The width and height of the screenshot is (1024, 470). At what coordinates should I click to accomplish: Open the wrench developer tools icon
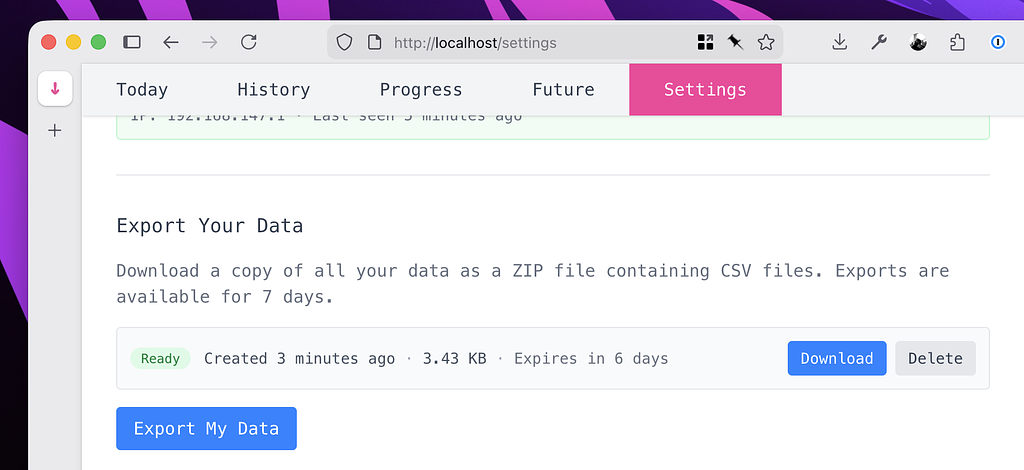(x=879, y=42)
